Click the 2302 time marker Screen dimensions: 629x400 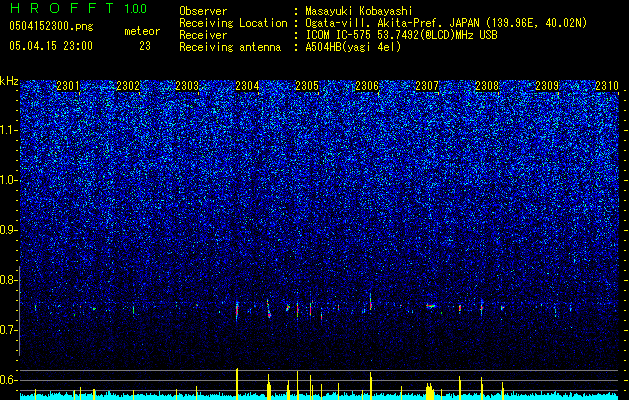click(x=128, y=85)
